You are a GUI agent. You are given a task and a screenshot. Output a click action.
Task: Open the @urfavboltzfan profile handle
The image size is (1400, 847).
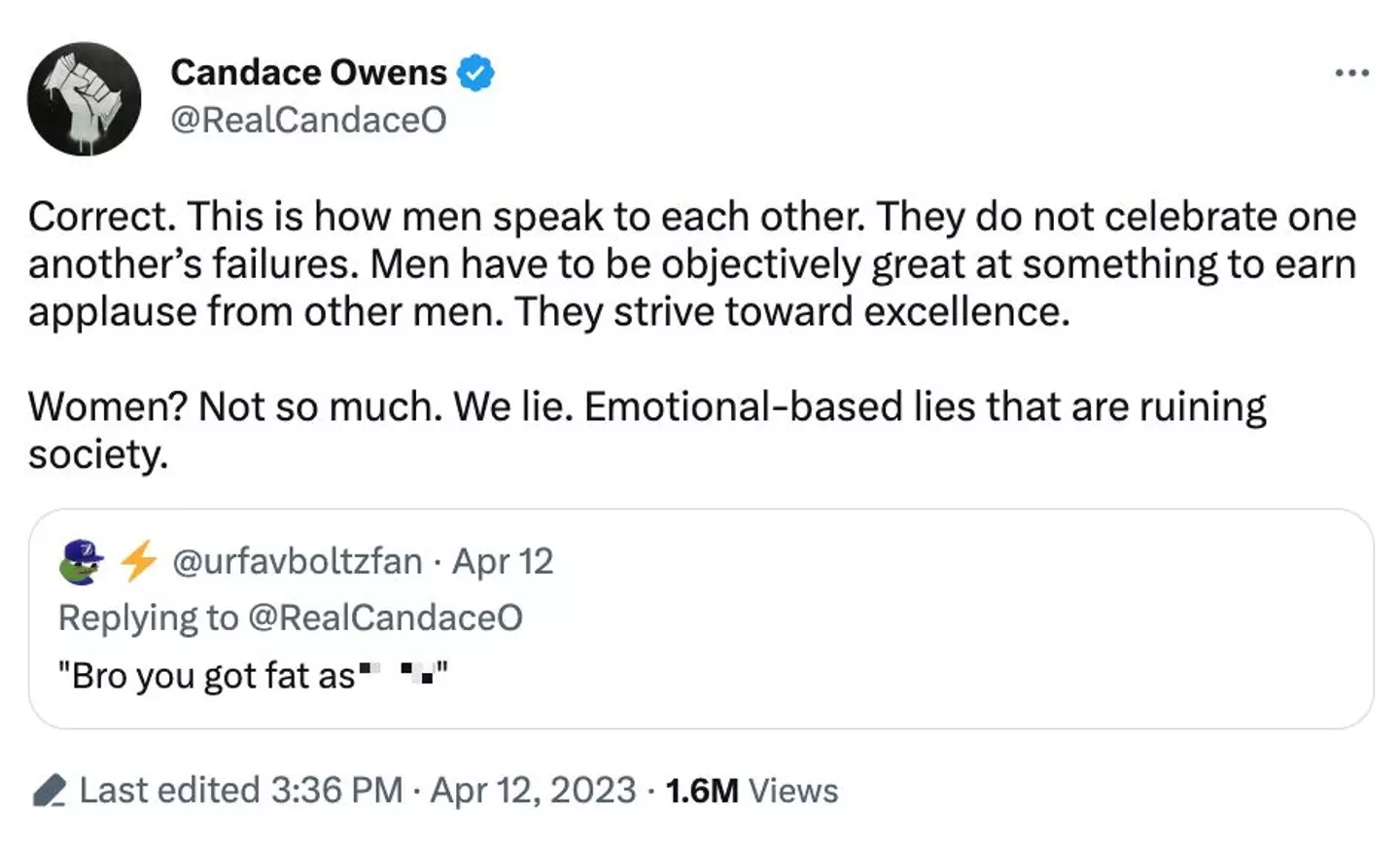[297, 561]
